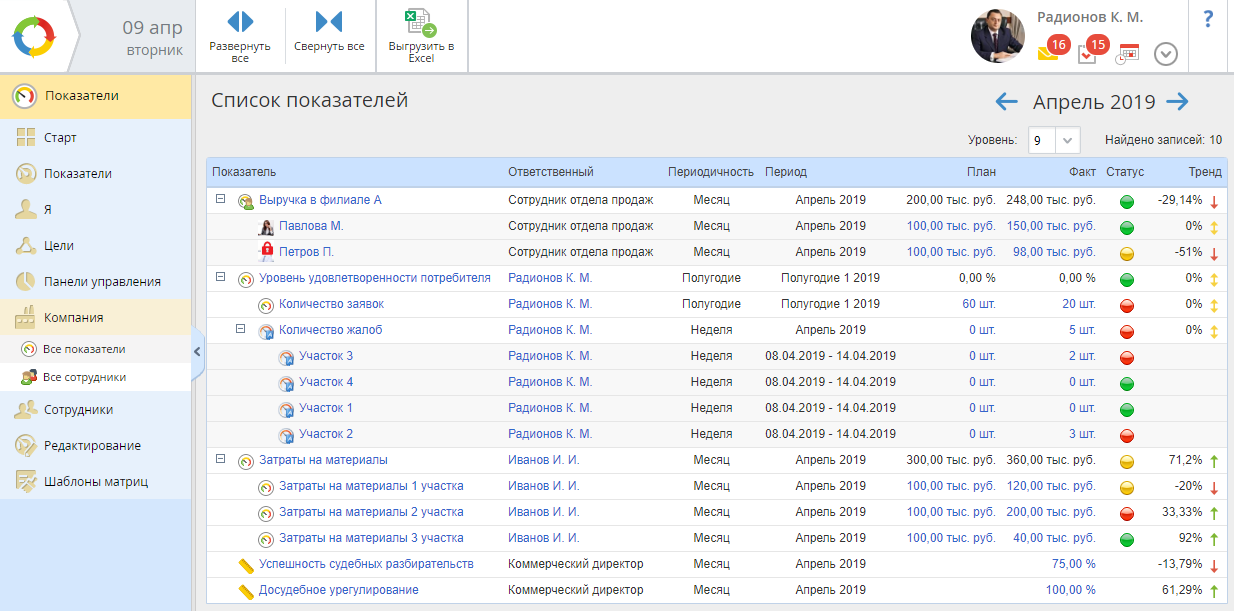1234x611 pixels.
Task: Click the Collapse all (Свернуть все) icon
Action: coord(328,21)
